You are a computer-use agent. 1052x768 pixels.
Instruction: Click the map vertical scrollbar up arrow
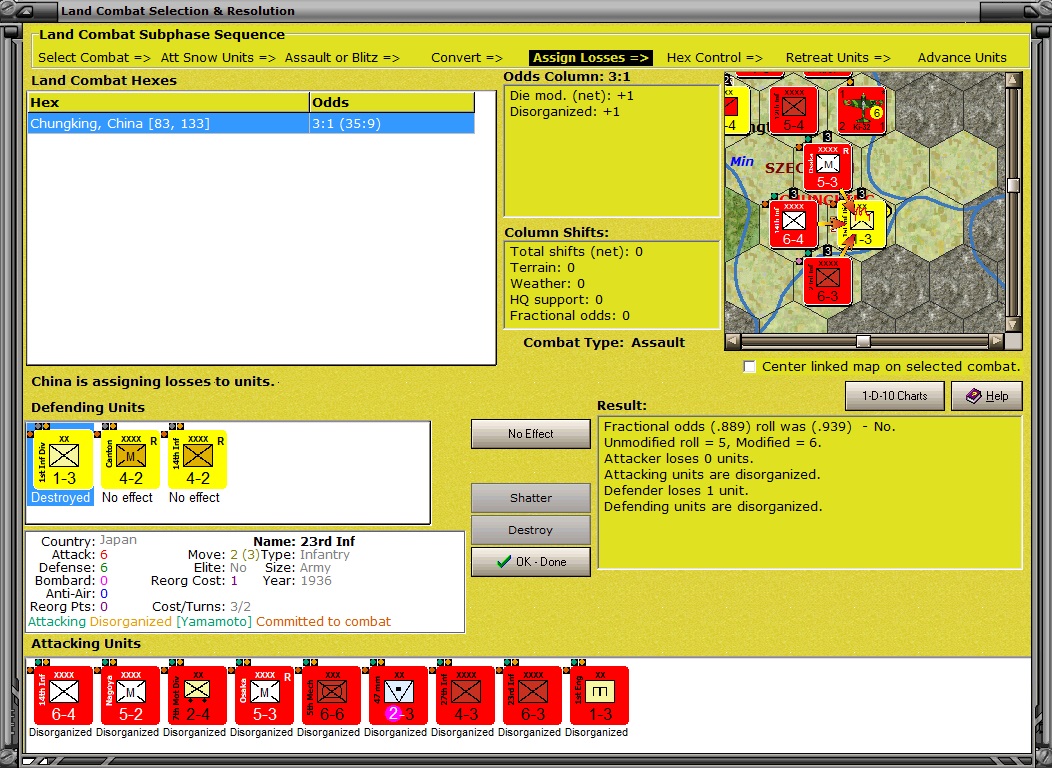pyautogui.click(x=1013, y=80)
